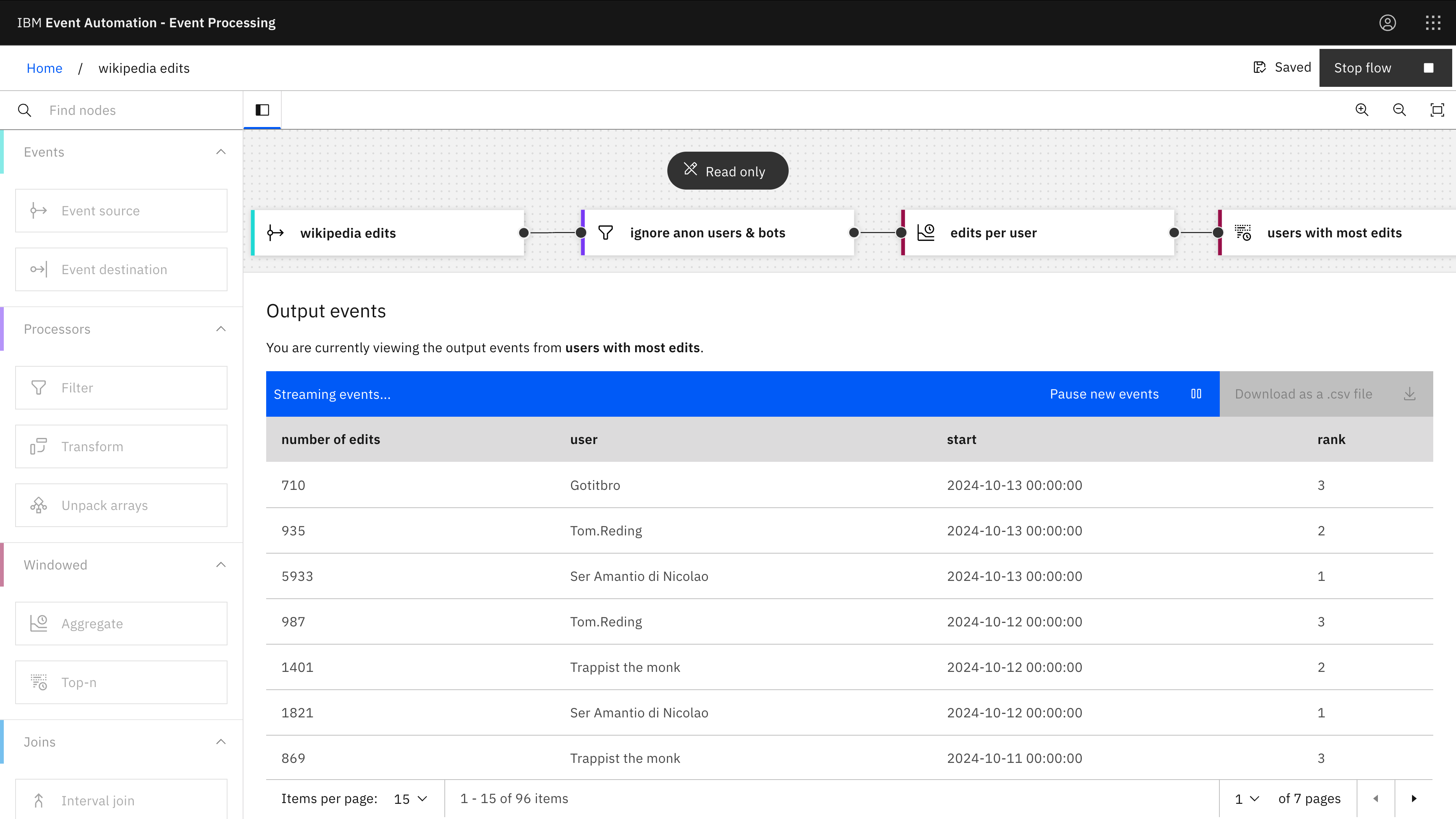Collapse the Windowed palette section
This screenshot has width=1456, height=819.
coord(221,565)
